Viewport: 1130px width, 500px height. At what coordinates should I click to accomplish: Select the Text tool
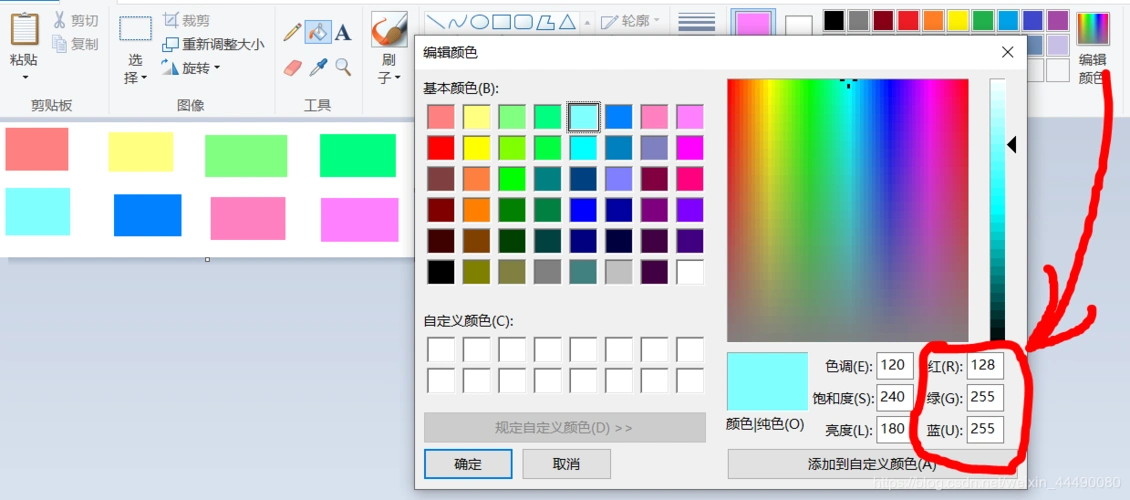coord(343,32)
